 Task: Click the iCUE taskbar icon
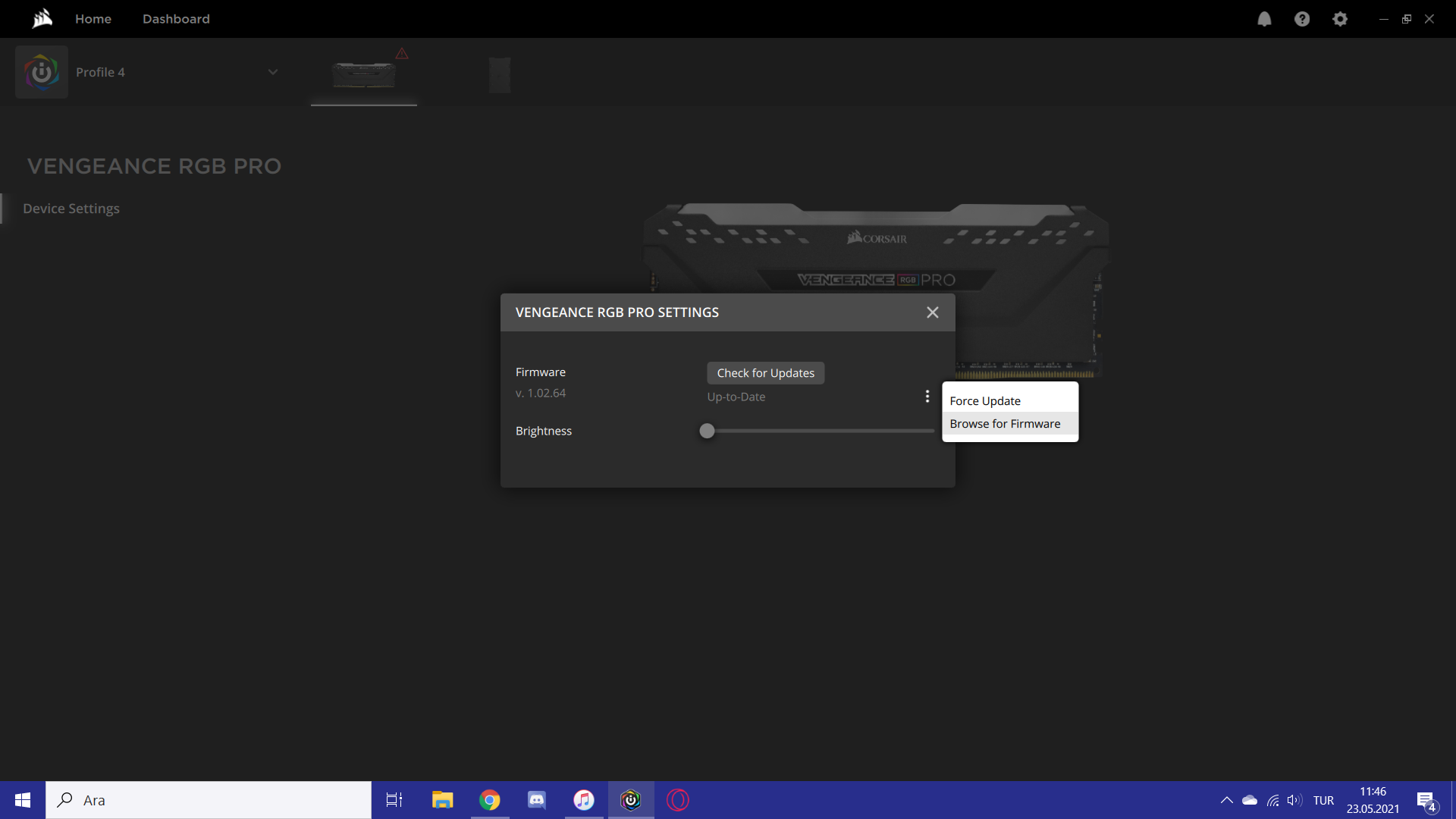631,800
